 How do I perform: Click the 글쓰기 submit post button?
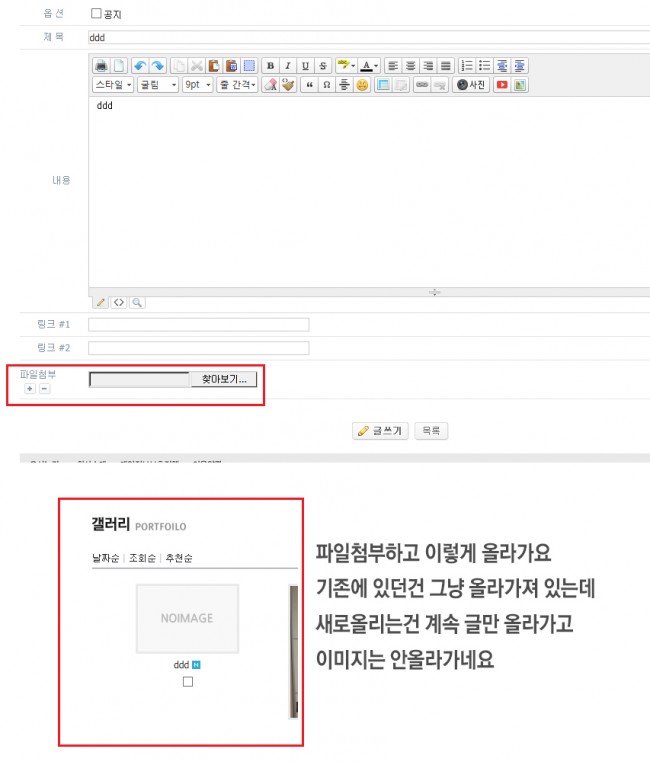click(x=380, y=431)
